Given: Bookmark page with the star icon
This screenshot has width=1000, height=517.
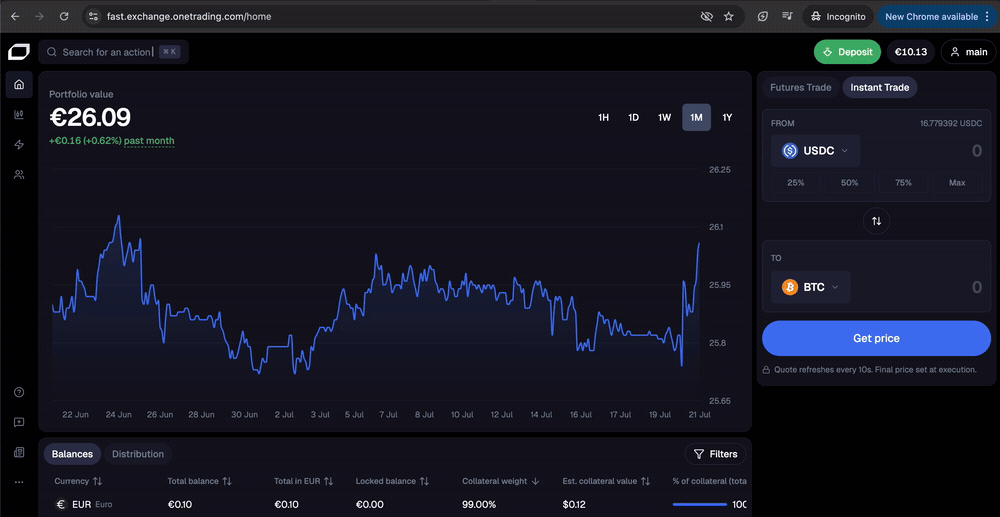Looking at the screenshot, I should click(729, 17).
